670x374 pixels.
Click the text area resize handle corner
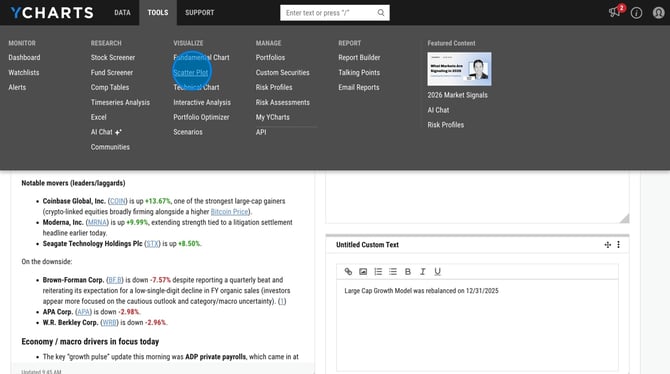point(624,218)
